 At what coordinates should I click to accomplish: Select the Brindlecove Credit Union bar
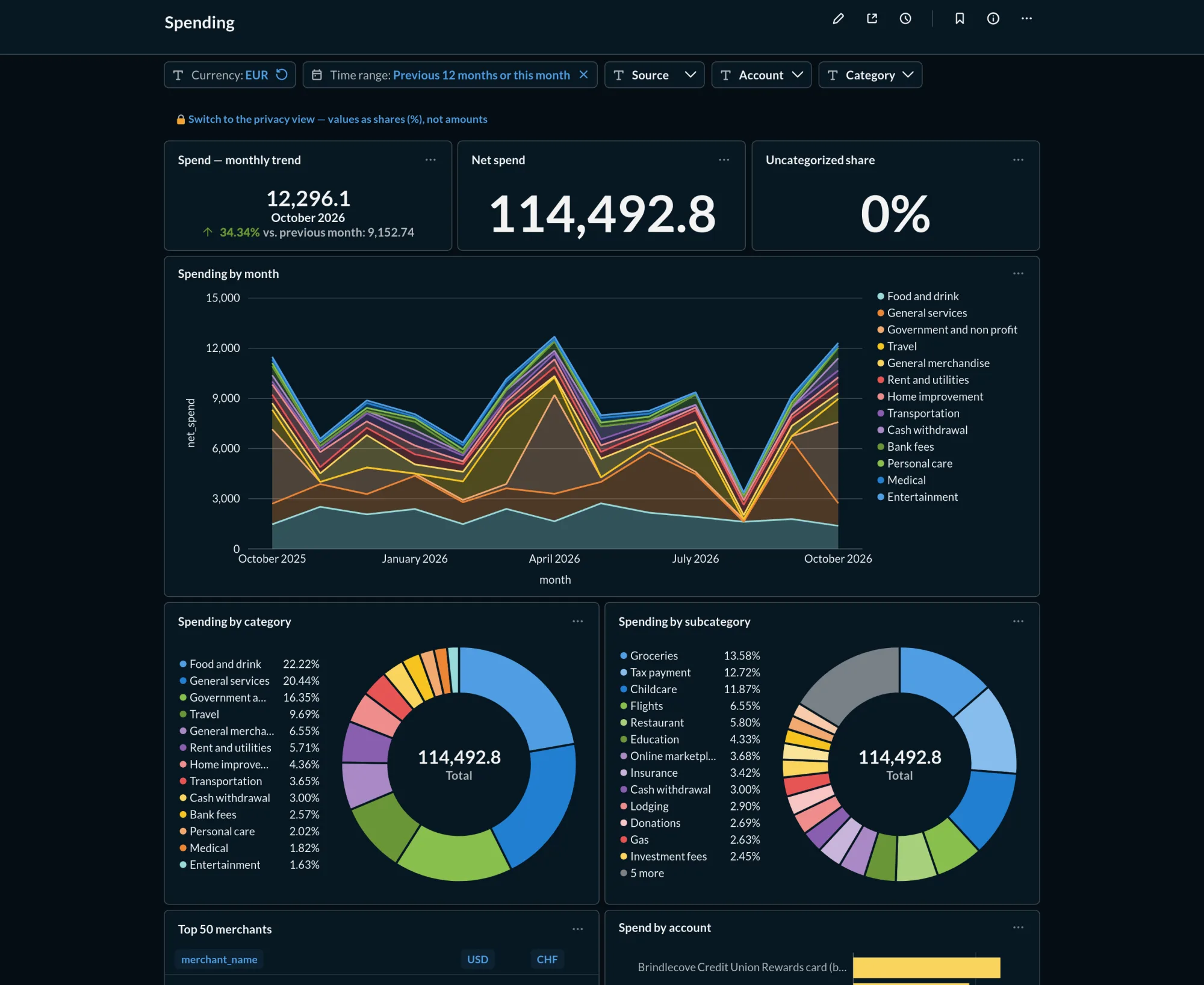pos(926,967)
